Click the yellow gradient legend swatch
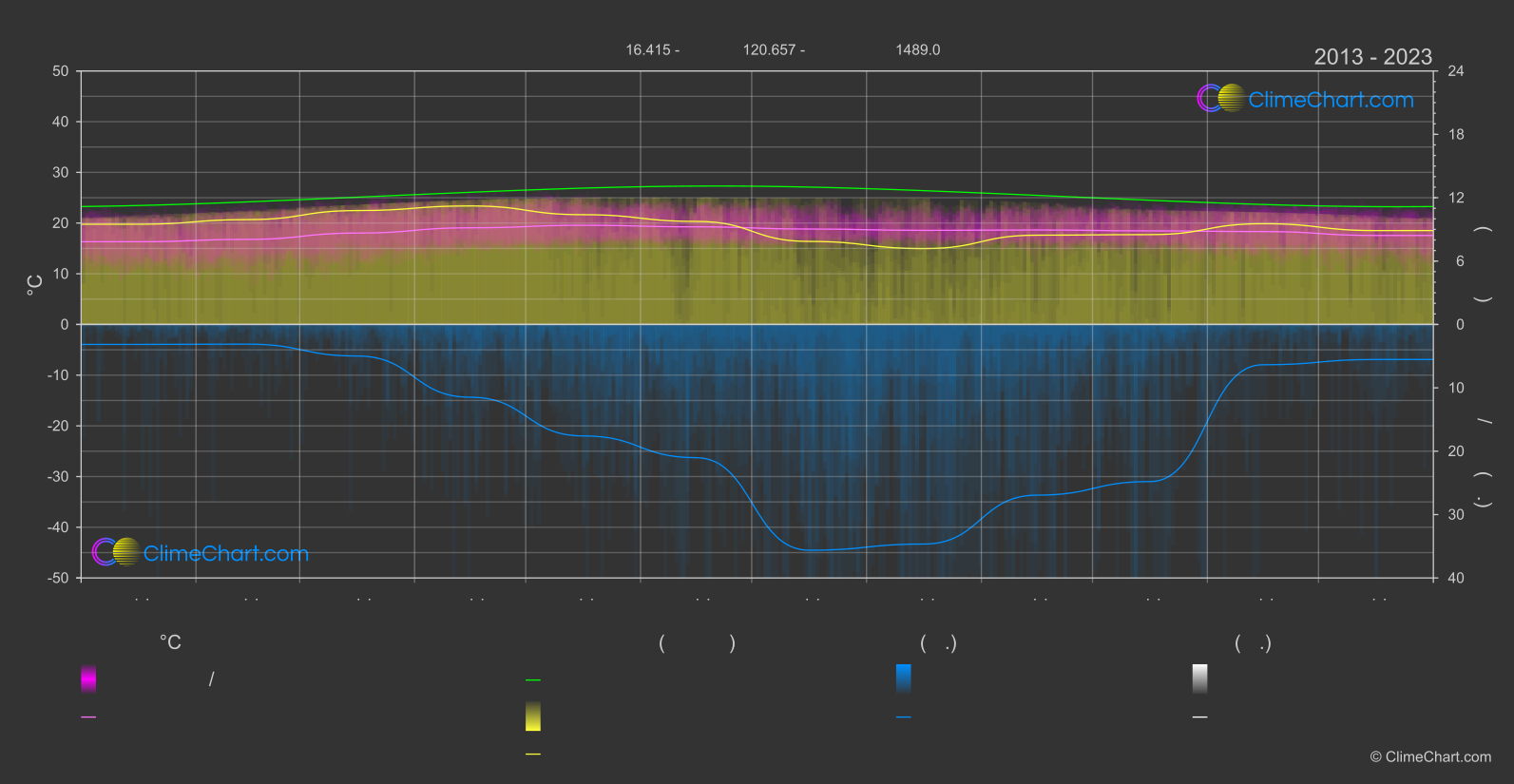The width and height of the screenshot is (1514, 784). [533, 717]
